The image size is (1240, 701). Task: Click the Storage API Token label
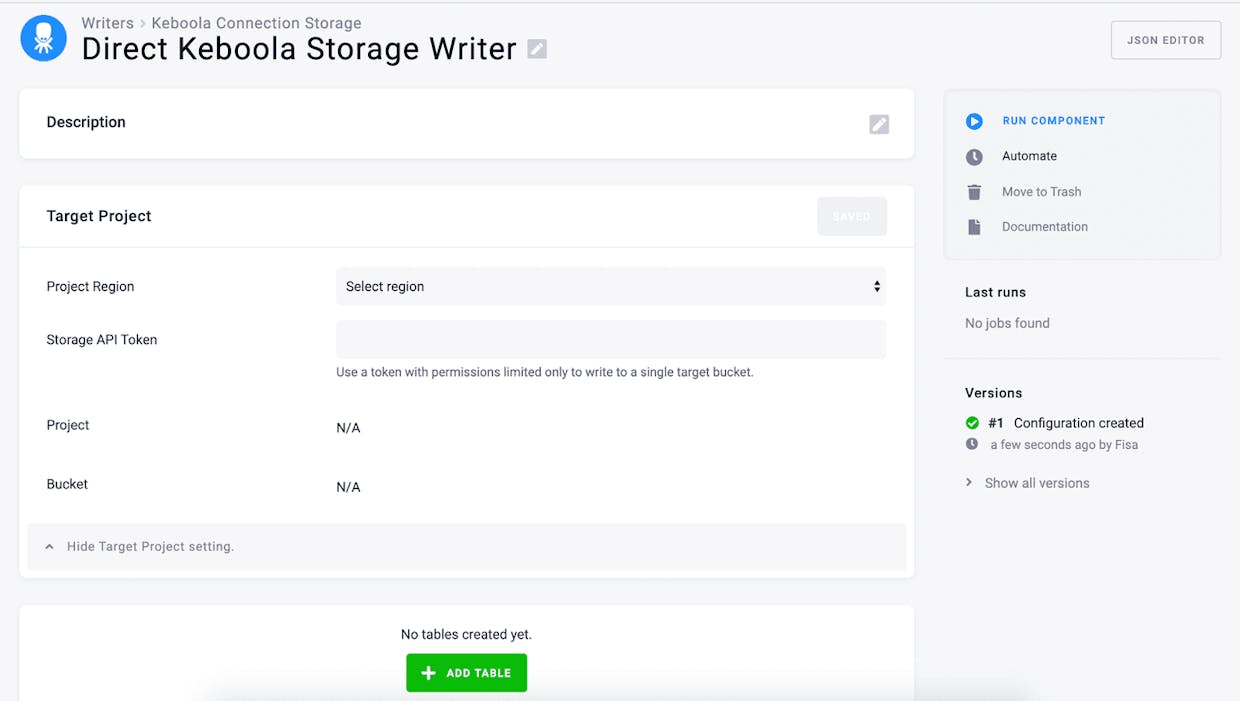pyautogui.click(x=102, y=340)
